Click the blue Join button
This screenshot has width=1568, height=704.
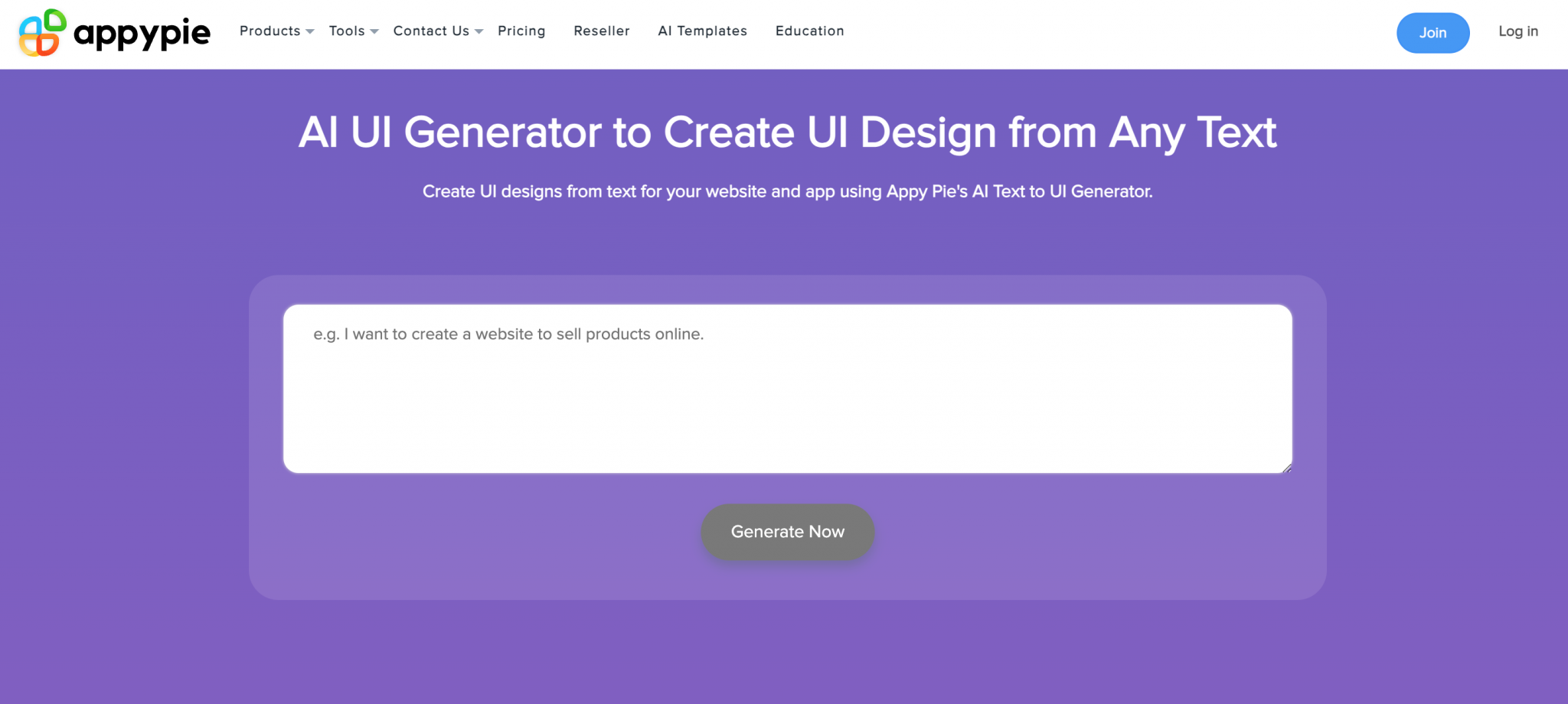pyautogui.click(x=1432, y=32)
